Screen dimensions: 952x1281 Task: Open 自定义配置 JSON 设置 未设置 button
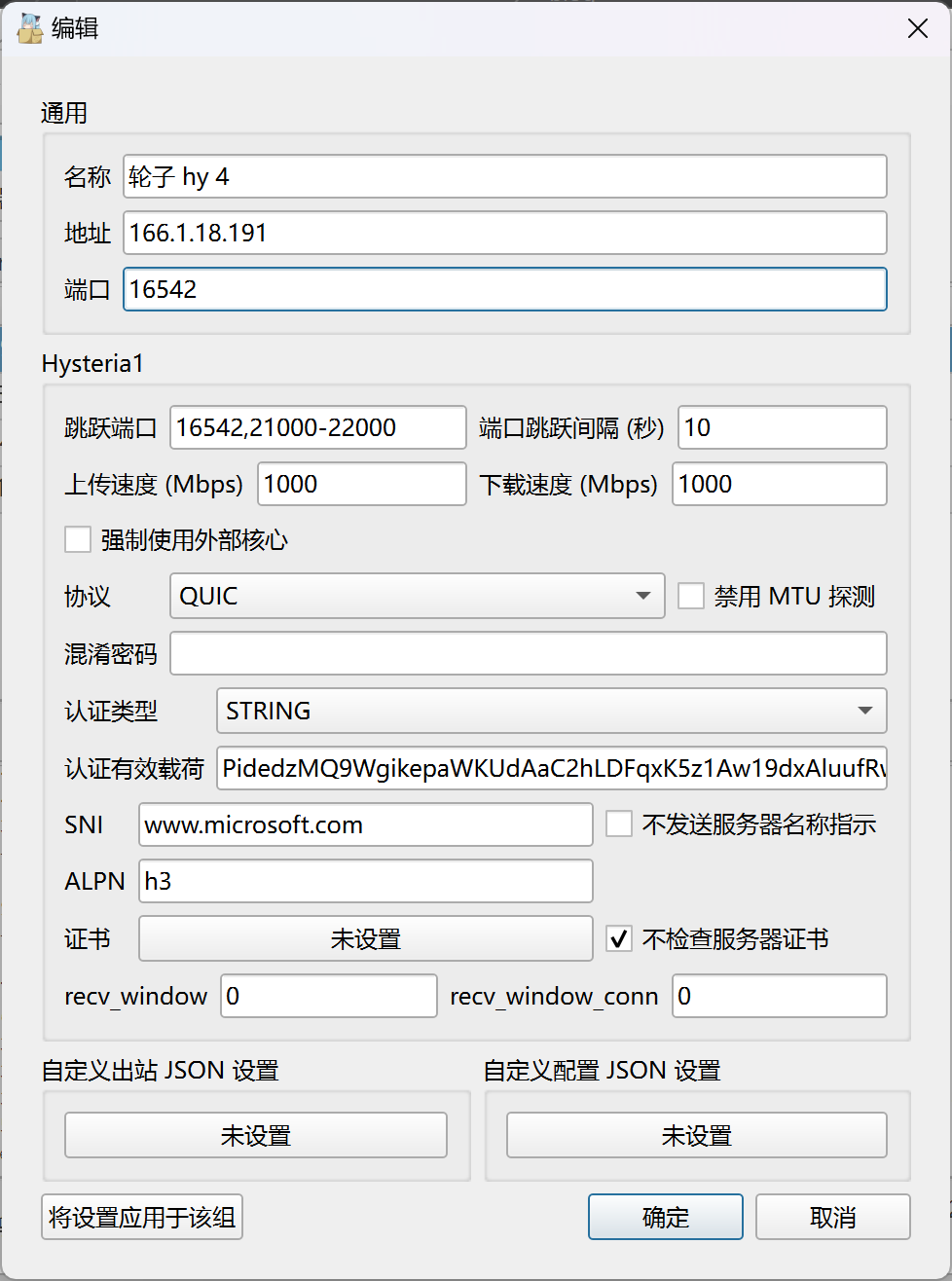[697, 1135]
